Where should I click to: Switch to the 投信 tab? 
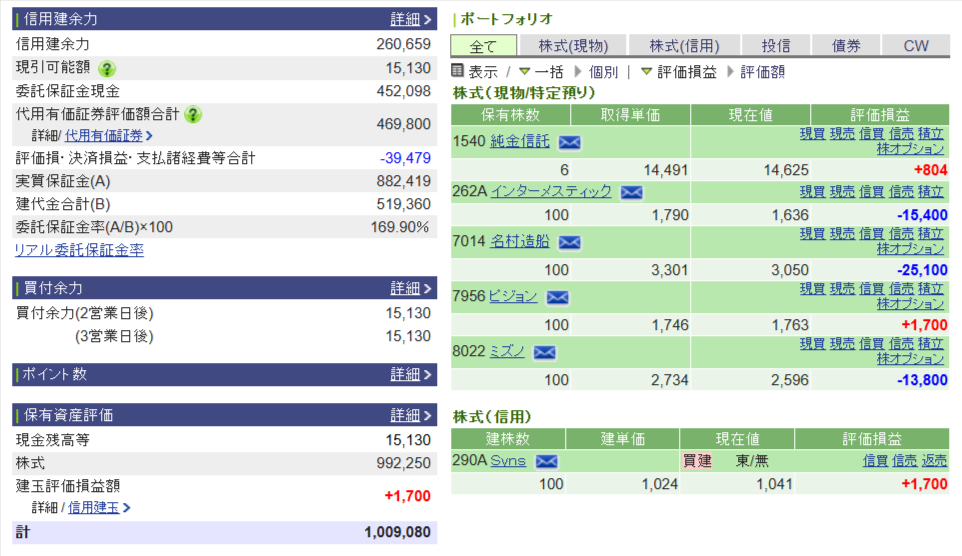pyautogui.click(x=776, y=45)
